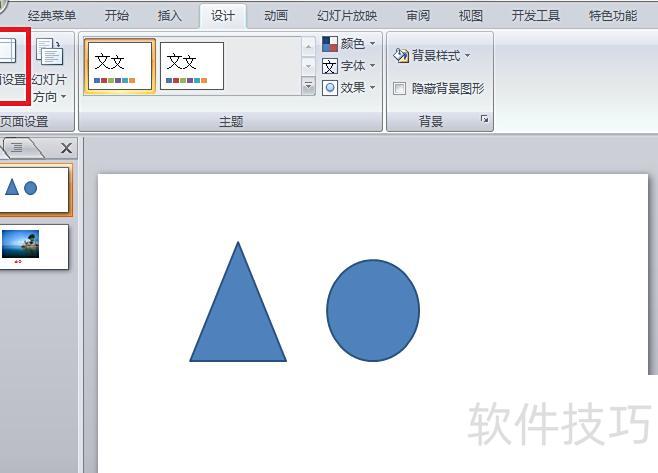Open the 开发工具 tab
Viewport: 658px width, 473px height.
point(536,16)
